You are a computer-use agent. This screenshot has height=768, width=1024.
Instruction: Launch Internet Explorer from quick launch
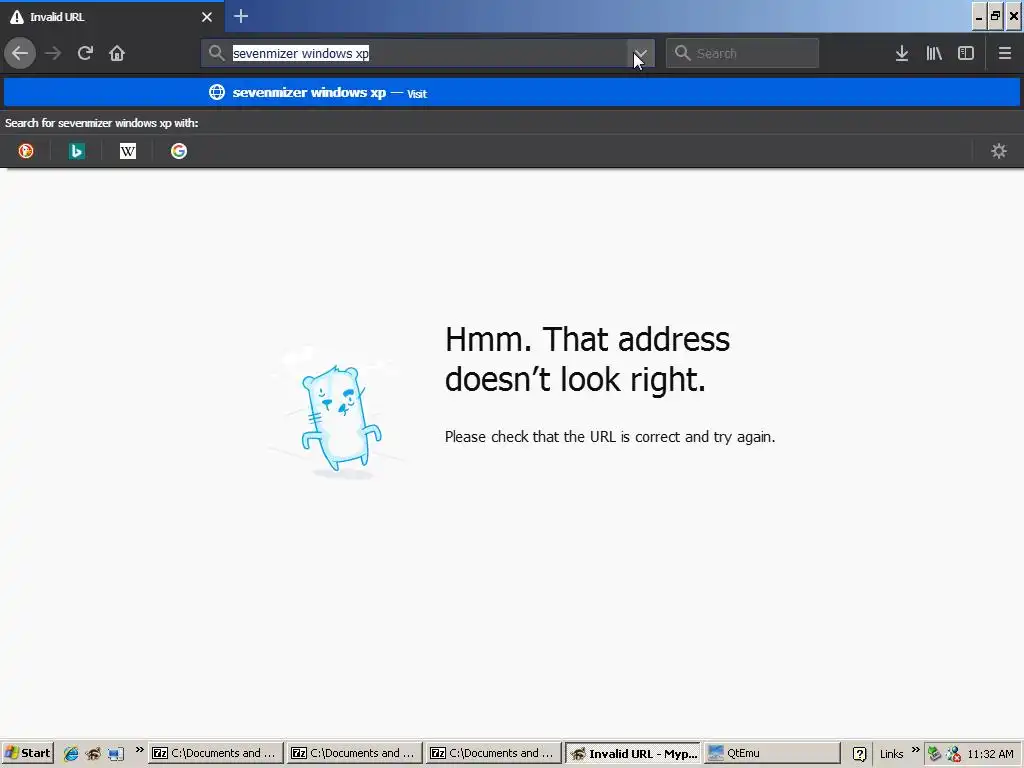tap(71, 754)
